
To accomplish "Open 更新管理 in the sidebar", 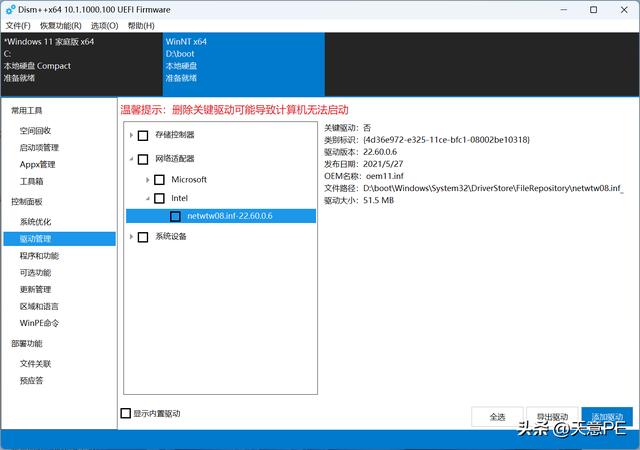I will pyautogui.click(x=35, y=289).
